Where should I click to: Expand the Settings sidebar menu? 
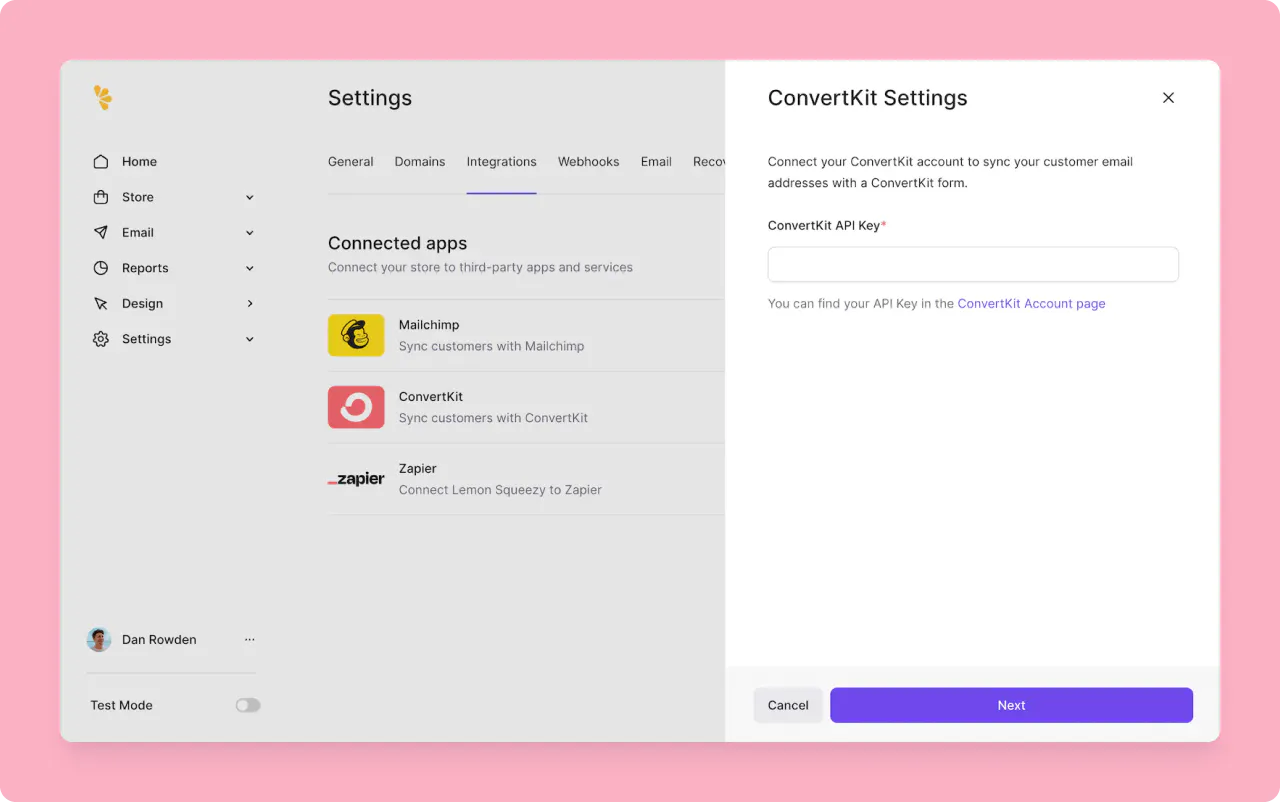pyautogui.click(x=249, y=339)
